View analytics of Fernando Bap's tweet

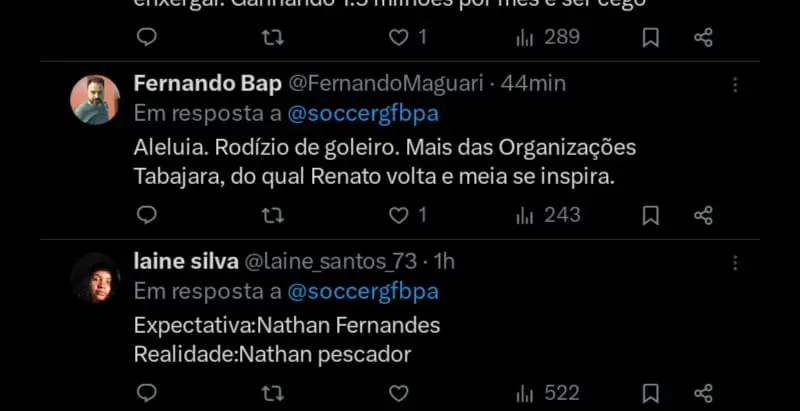pos(525,215)
